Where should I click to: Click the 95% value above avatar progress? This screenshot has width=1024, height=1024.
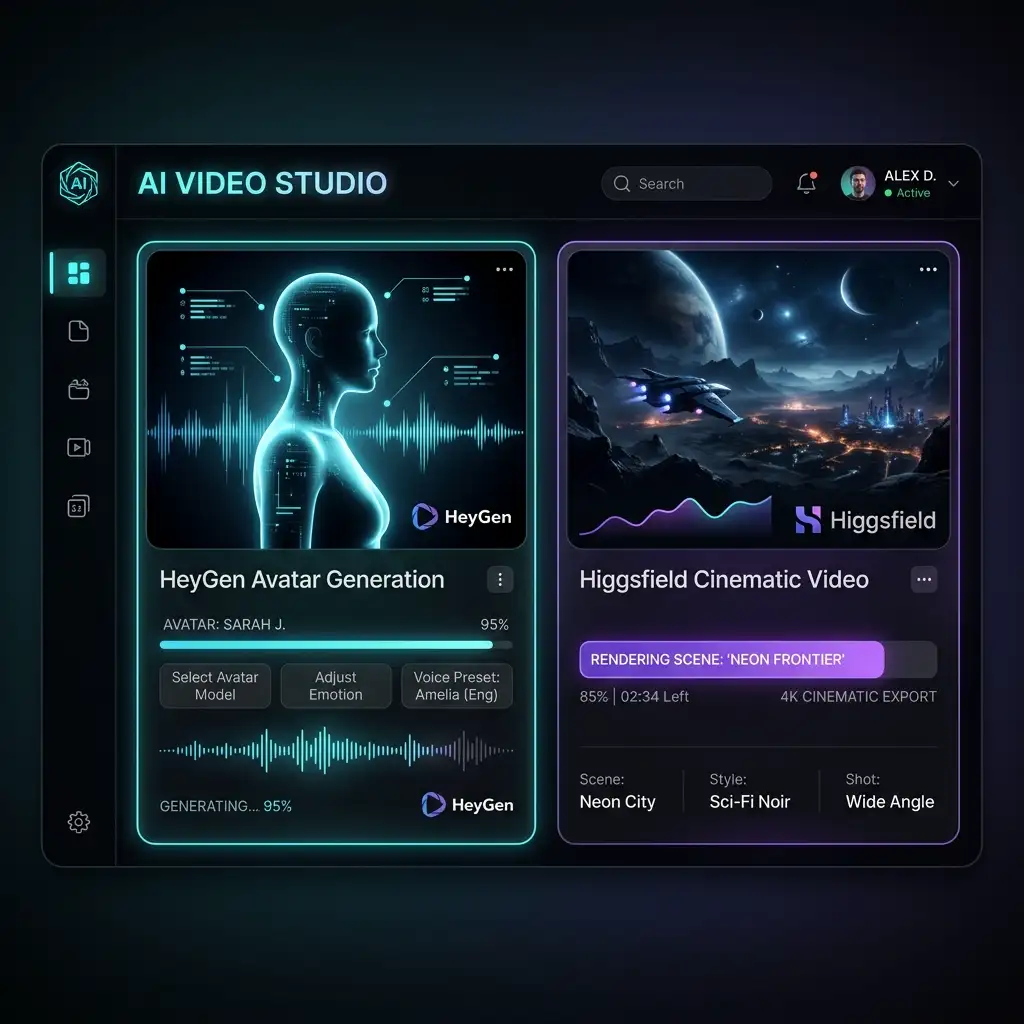coord(494,624)
